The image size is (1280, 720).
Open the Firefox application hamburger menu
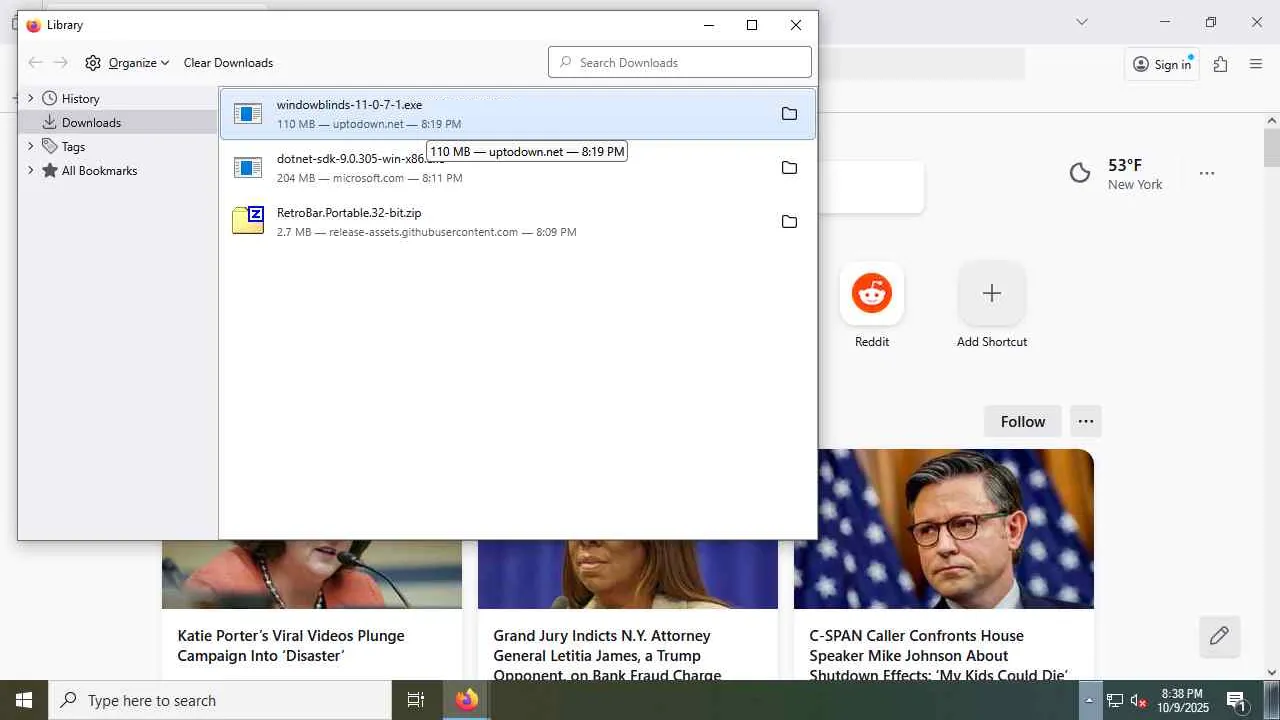1256,64
